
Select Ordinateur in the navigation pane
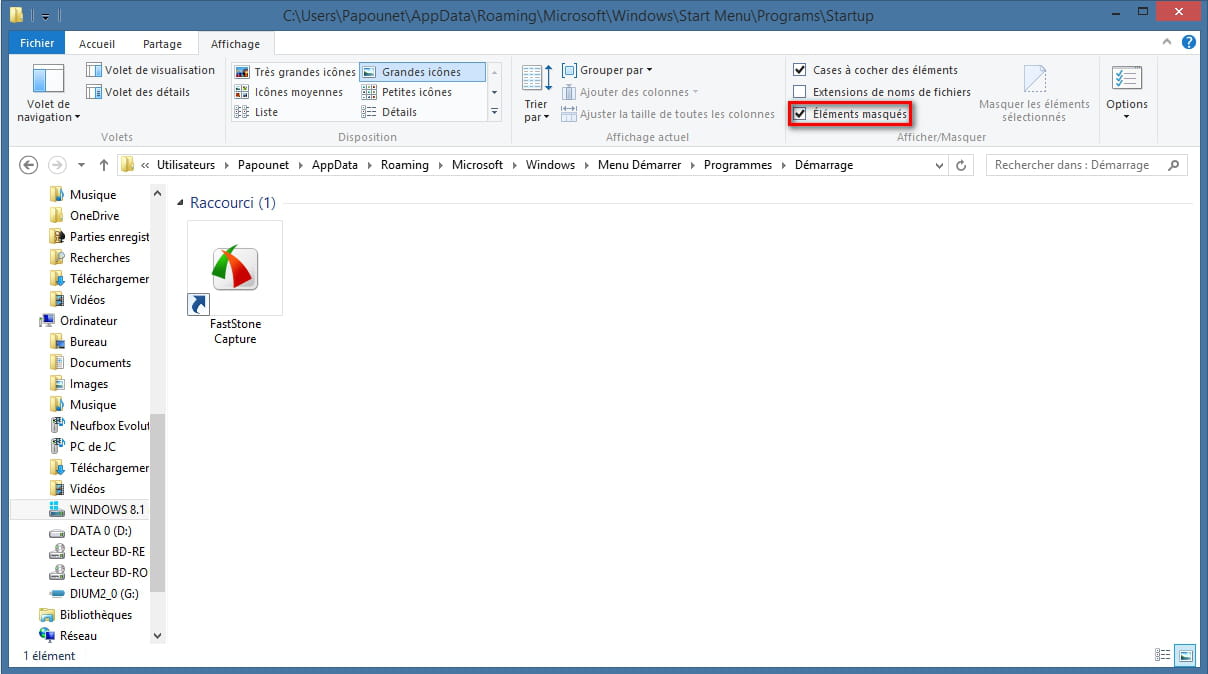(88, 321)
